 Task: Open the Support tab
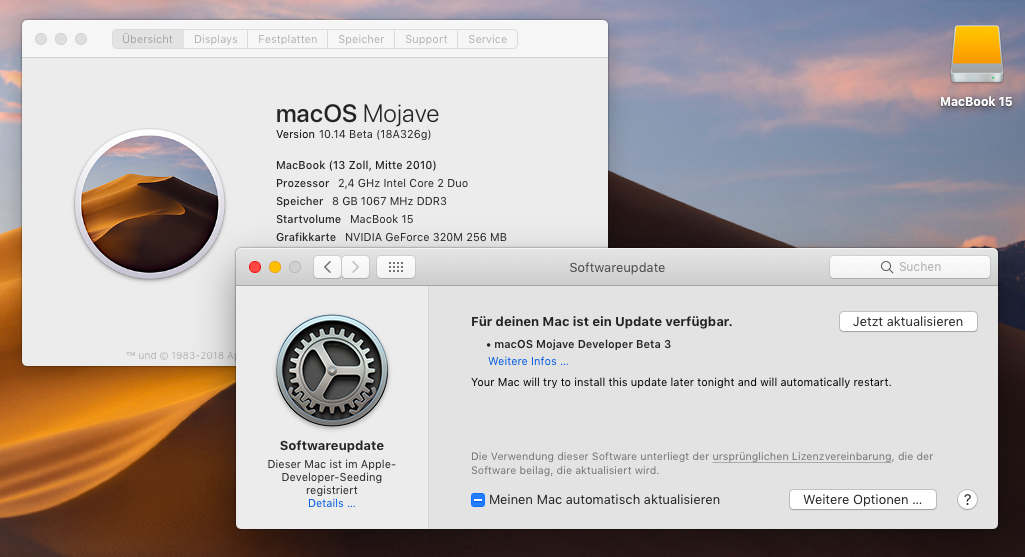point(426,39)
